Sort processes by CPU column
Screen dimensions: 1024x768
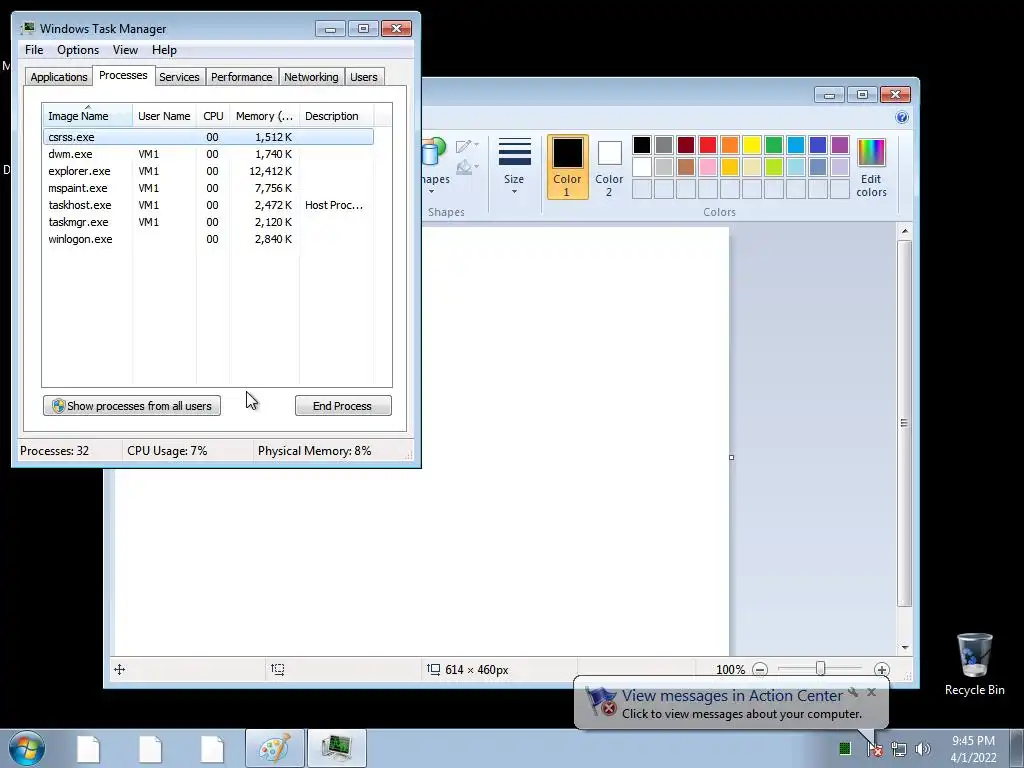(213, 116)
